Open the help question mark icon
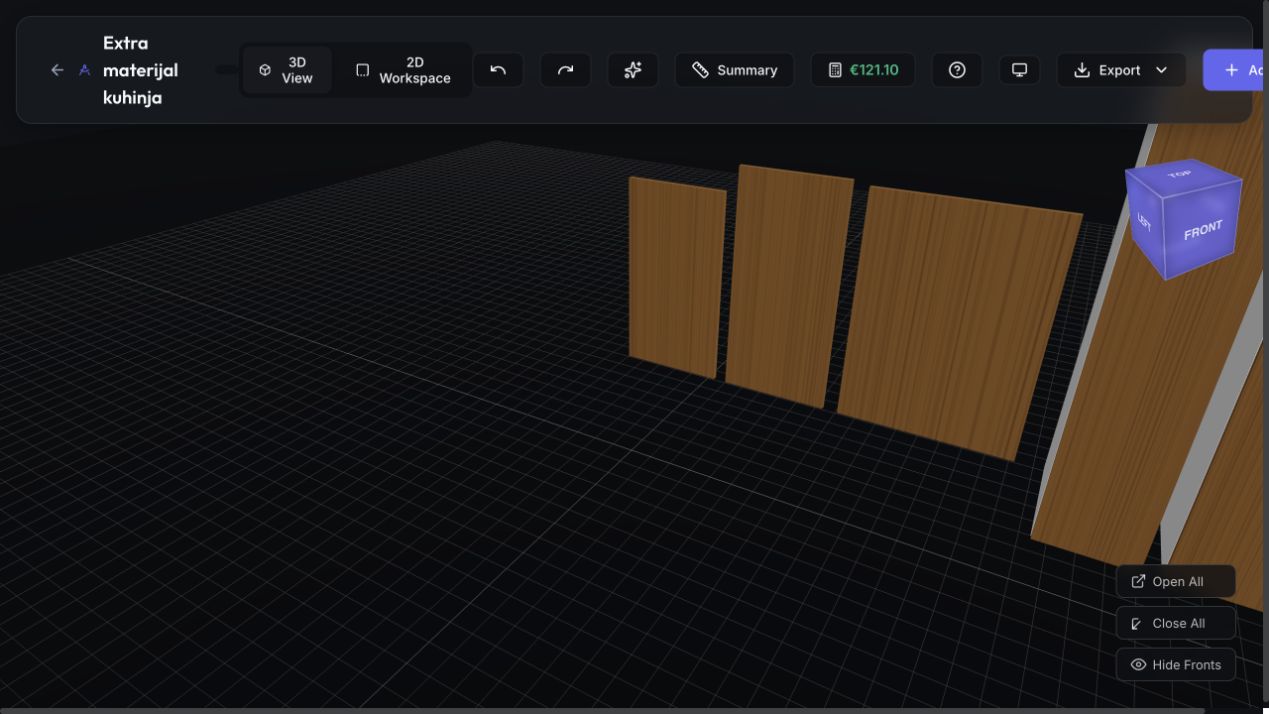Image resolution: width=1269 pixels, height=714 pixels. coord(957,70)
